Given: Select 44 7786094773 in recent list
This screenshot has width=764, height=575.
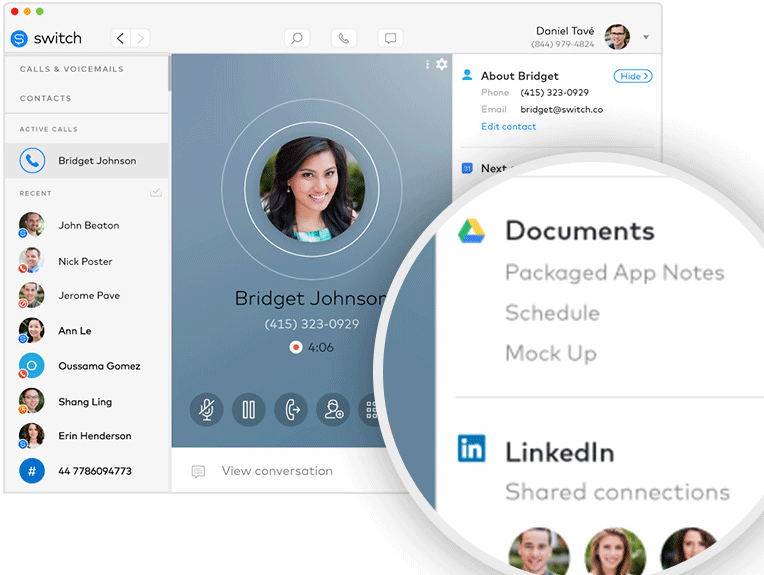Looking at the screenshot, I should pos(87,471).
